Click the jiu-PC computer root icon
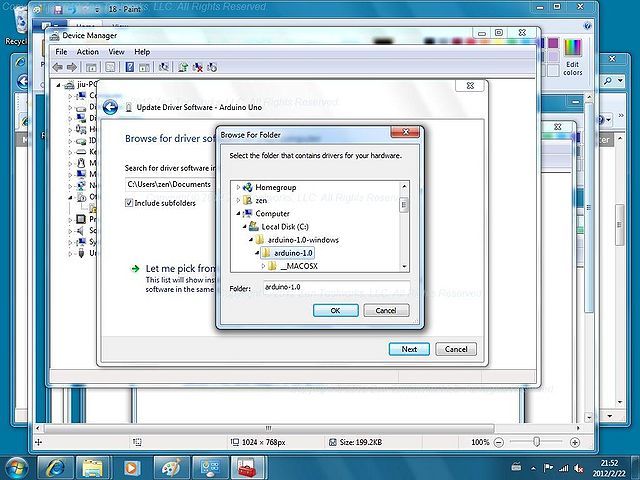This screenshot has width=640, height=480. pos(70,84)
